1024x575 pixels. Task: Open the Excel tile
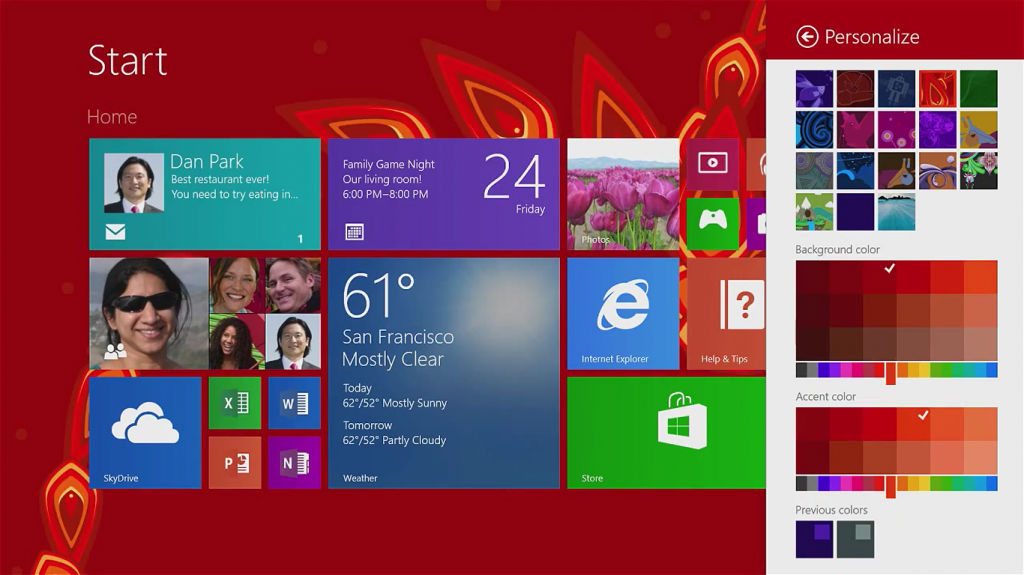tap(235, 403)
